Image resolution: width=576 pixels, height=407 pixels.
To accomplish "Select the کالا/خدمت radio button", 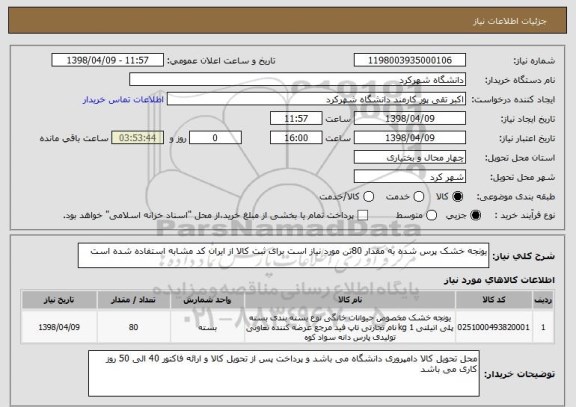I will click(x=368, y=197).
